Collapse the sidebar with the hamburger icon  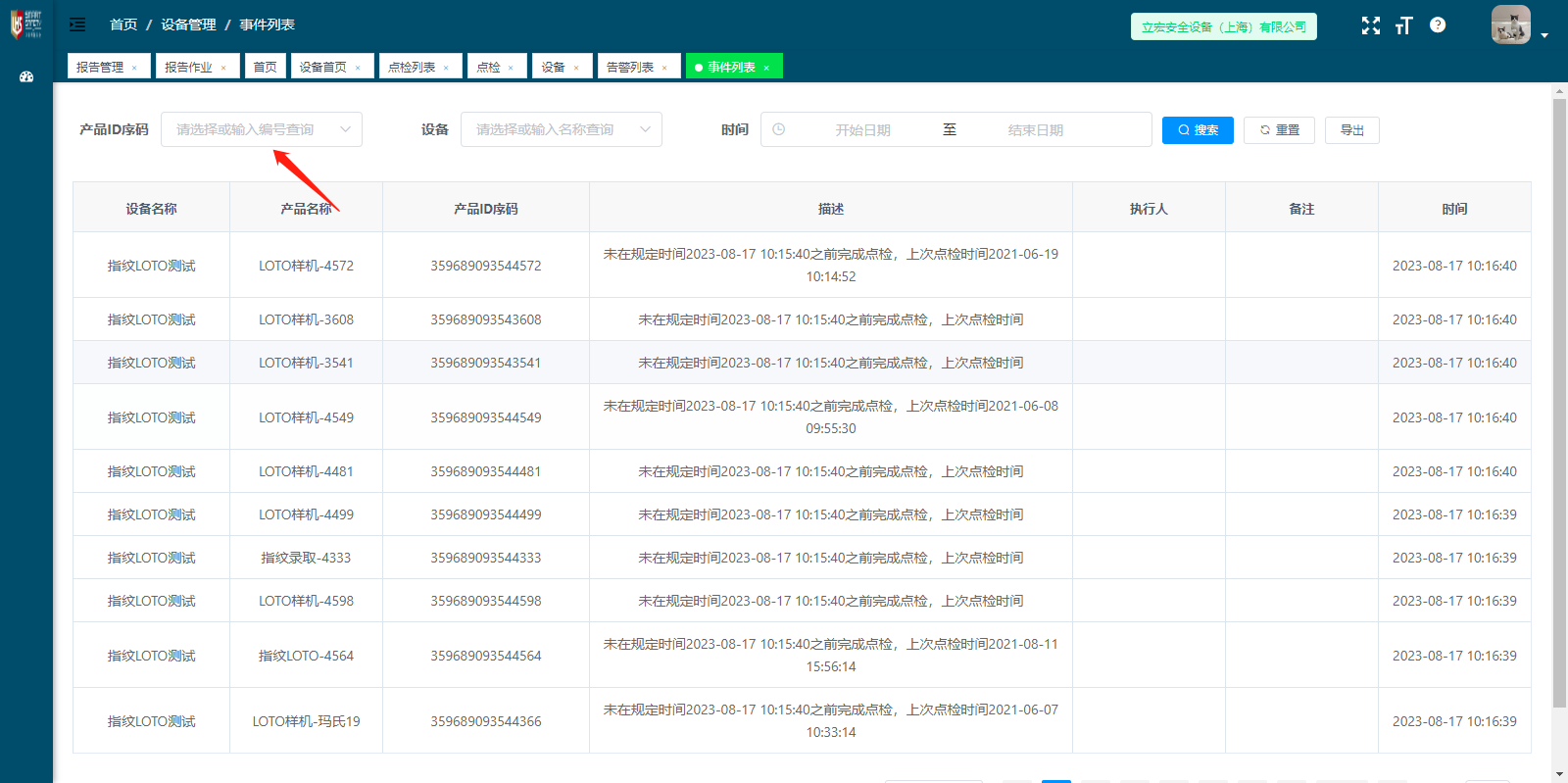point(77,24)
